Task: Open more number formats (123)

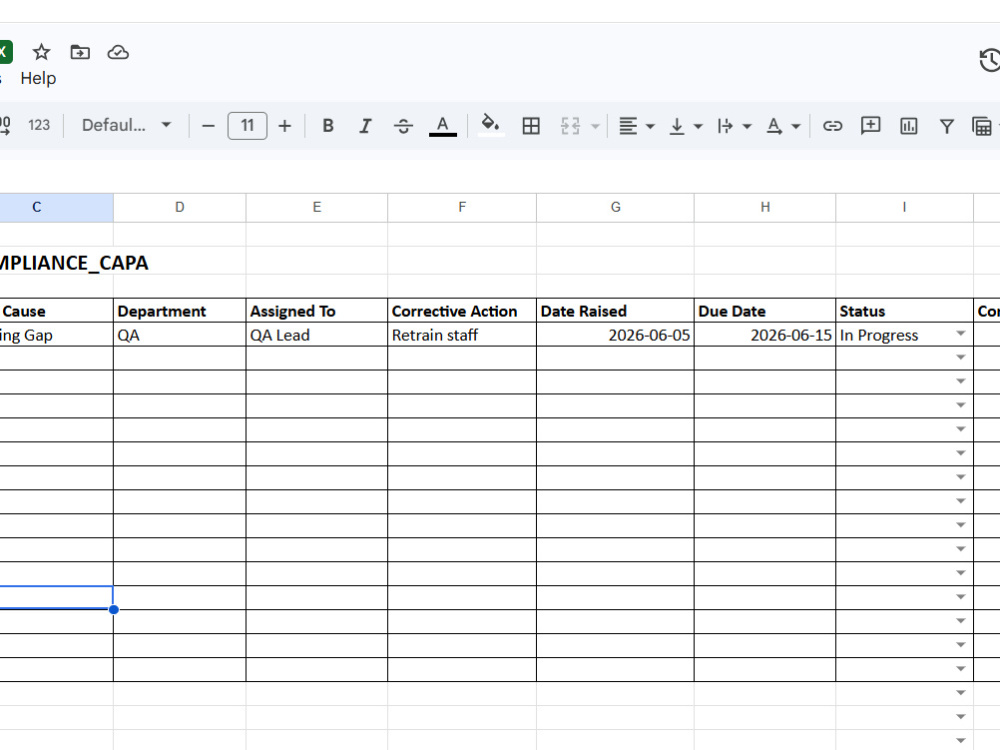Action: [39, 125]
